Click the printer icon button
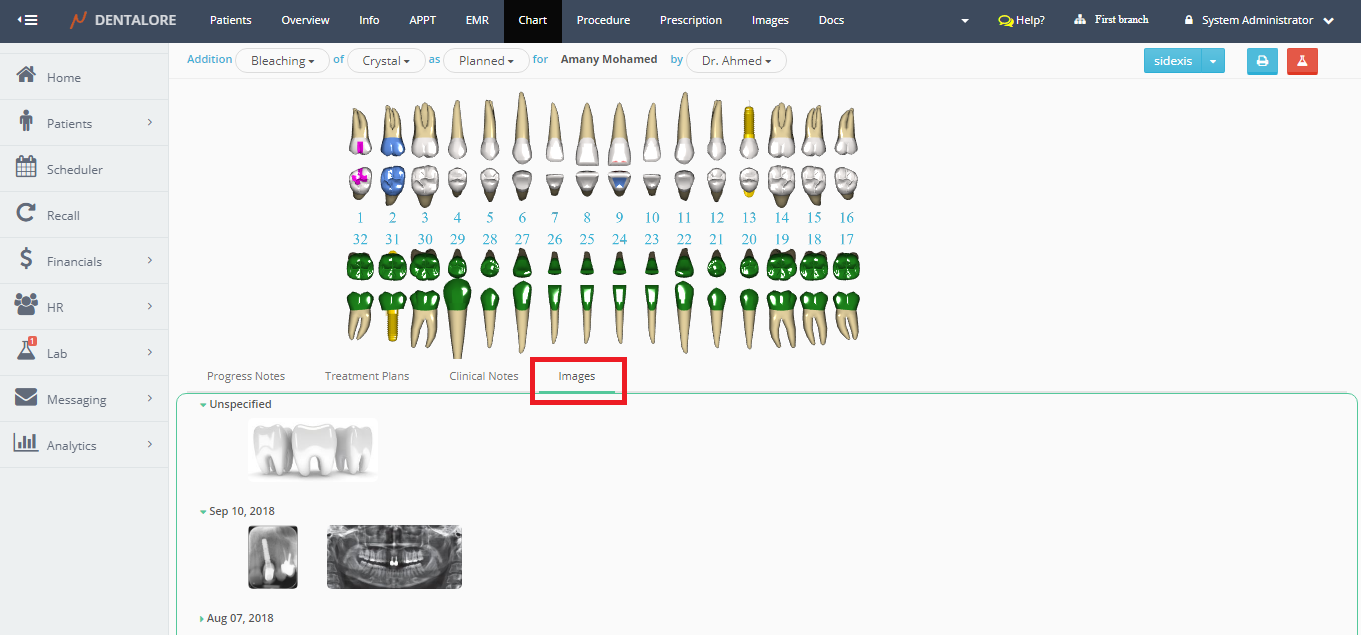1361x635 pixels. point(1262,61)
